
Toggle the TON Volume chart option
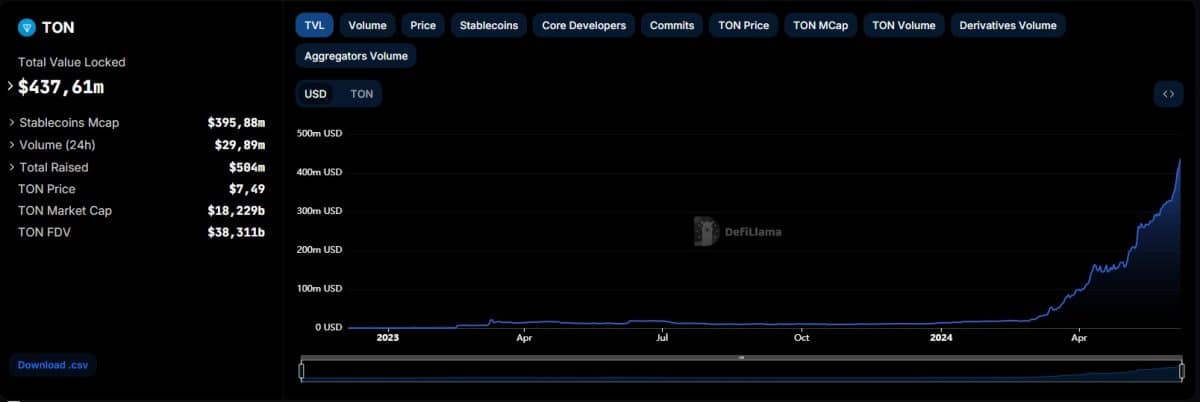(904, 25)
